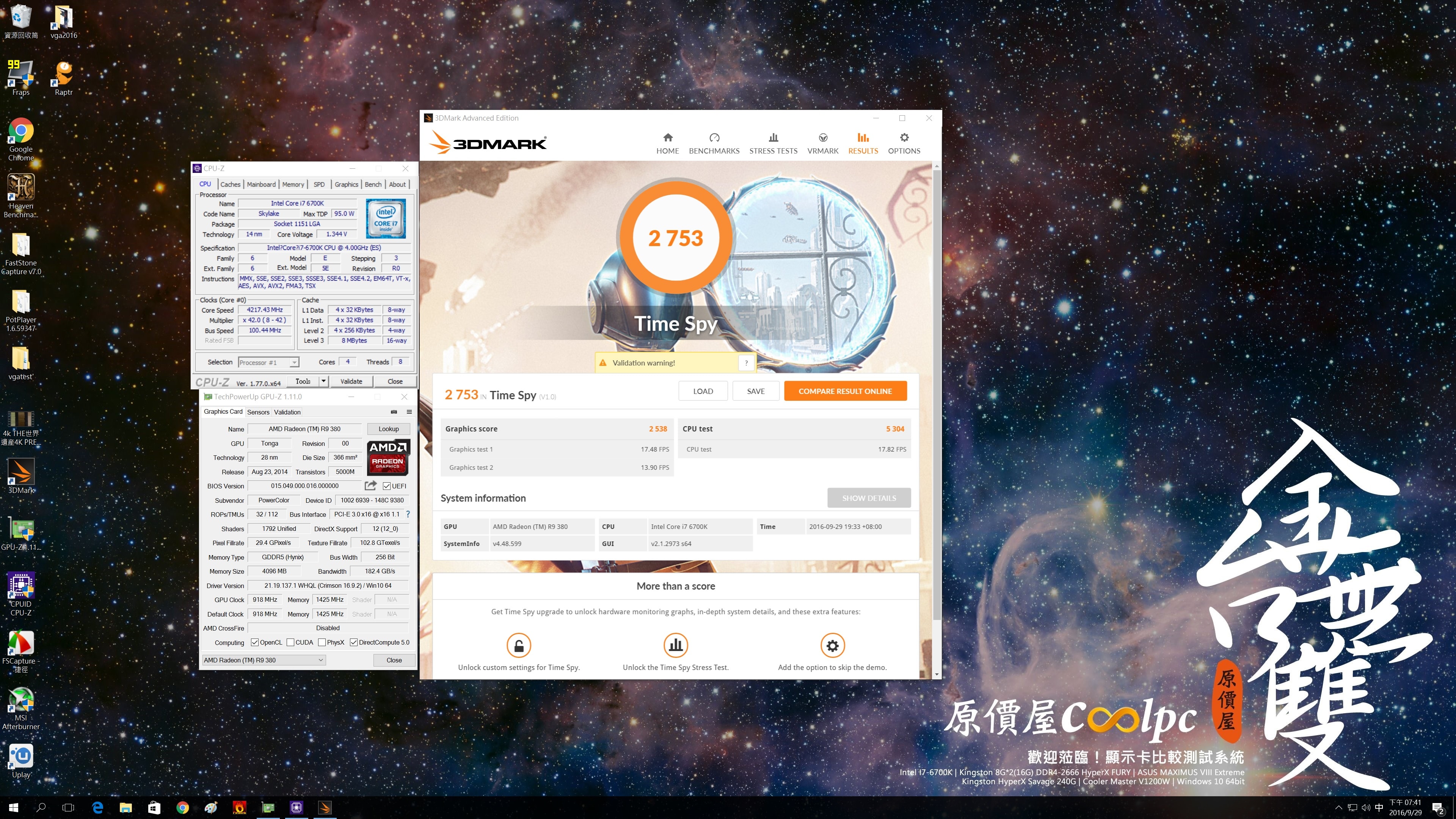Image resolution: width=1456 pixels, height=819 pixels.
Task: Click SAVE in 3DMark results
Action: 756,391
